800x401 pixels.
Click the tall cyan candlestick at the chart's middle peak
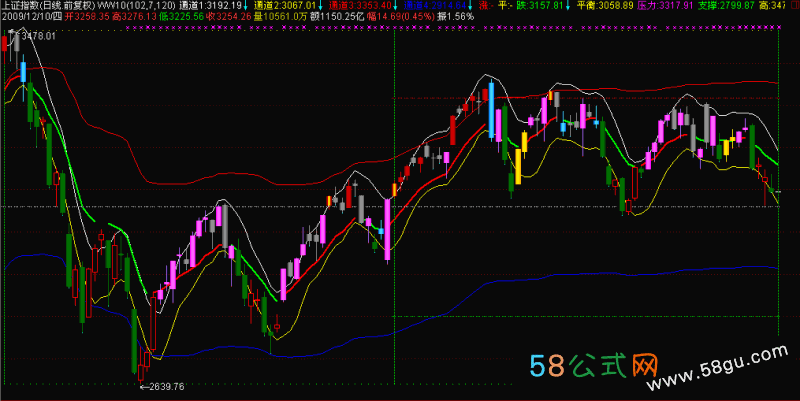pyautogui.click(x=491, y=110)
